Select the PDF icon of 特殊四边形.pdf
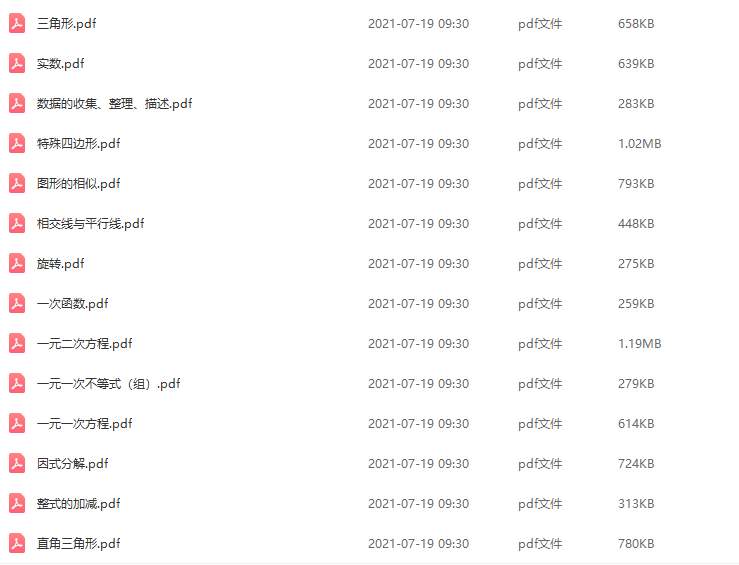Image resolution: width=739 pixels, height=565 pixels. (17, 144)
